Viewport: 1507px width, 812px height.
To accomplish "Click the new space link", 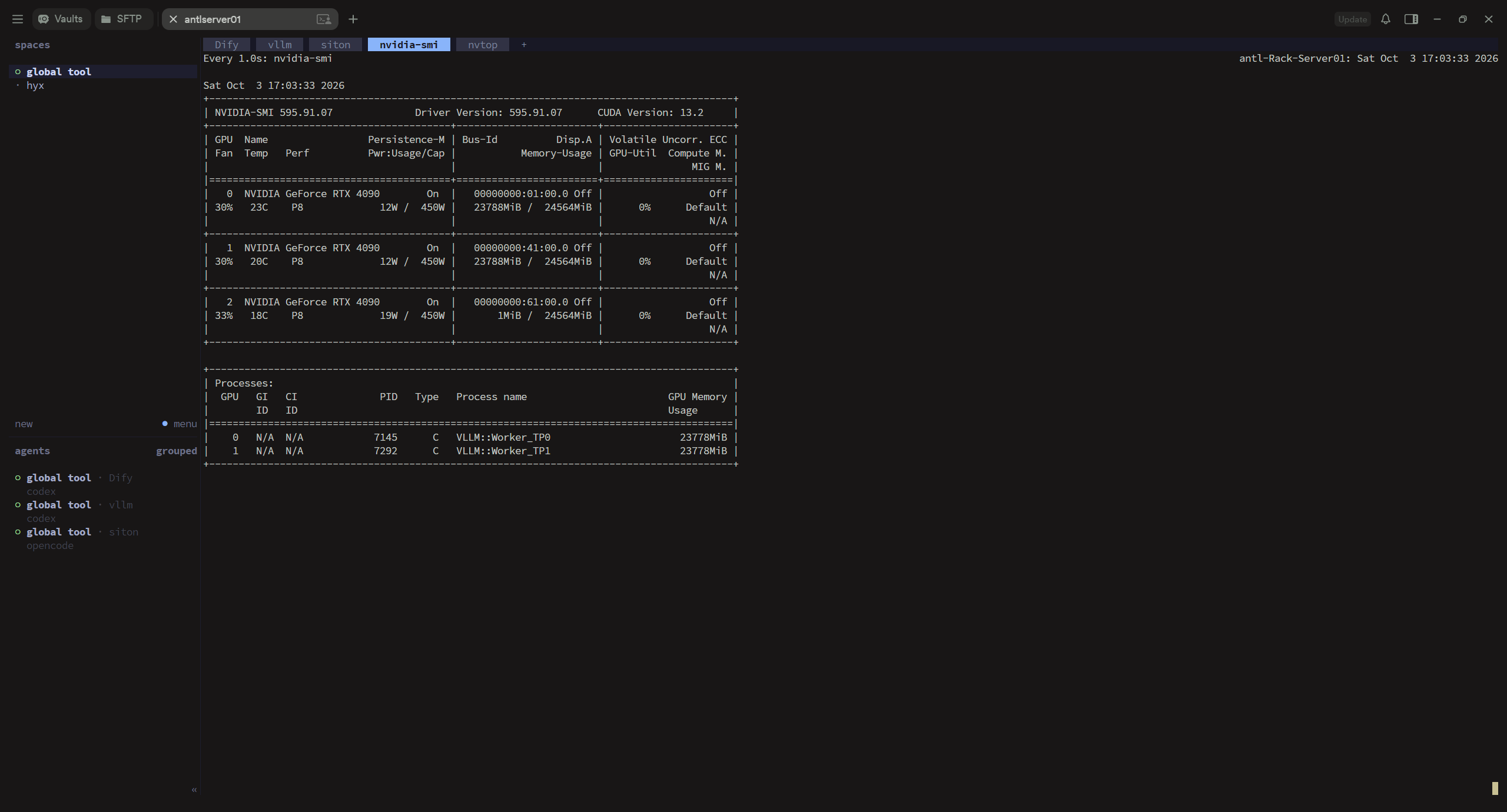I will pos(24,424).
